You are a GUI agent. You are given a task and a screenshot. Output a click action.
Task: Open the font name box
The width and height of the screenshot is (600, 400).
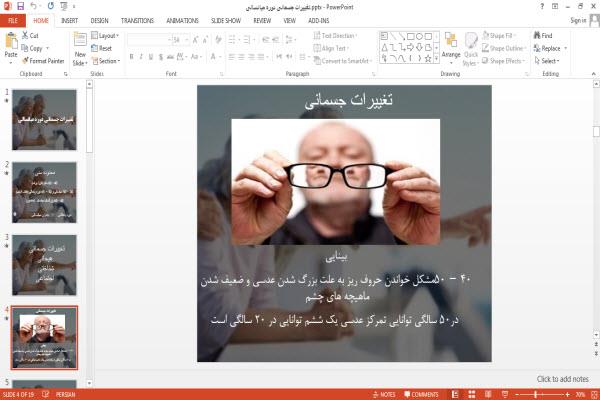click(x=149, y=39)
